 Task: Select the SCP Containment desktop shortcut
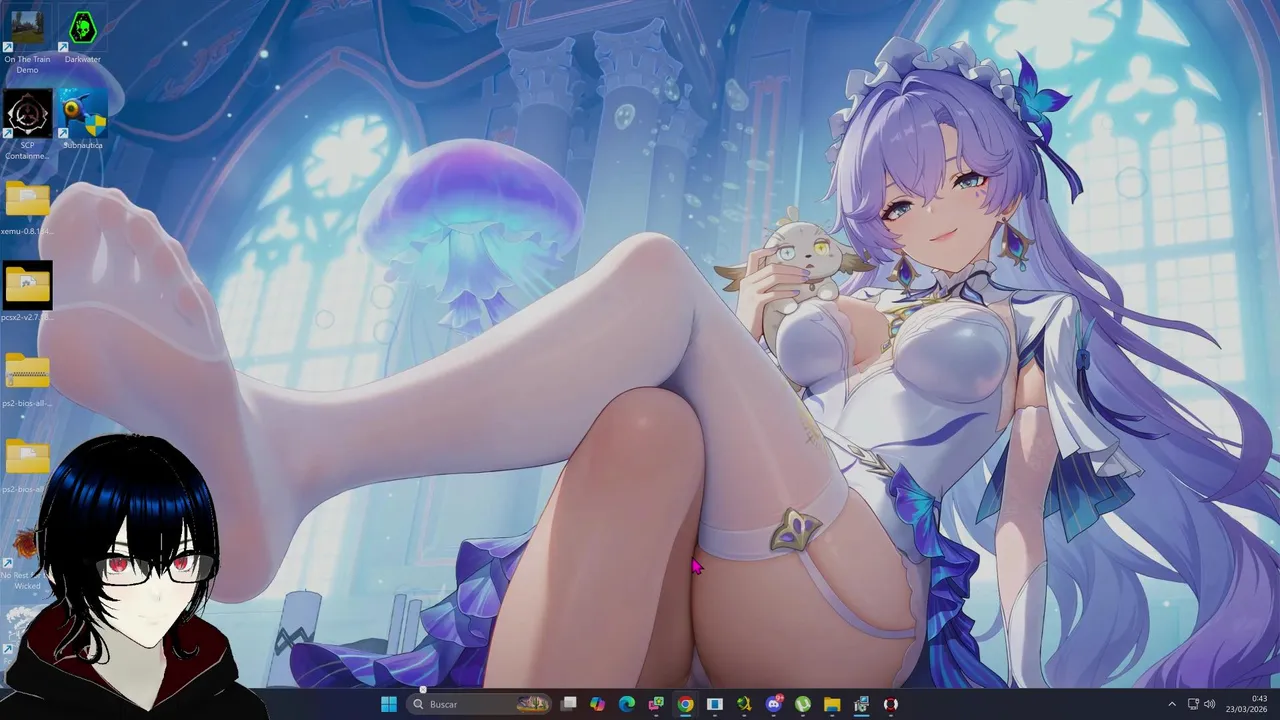click(x=27, y=126)
